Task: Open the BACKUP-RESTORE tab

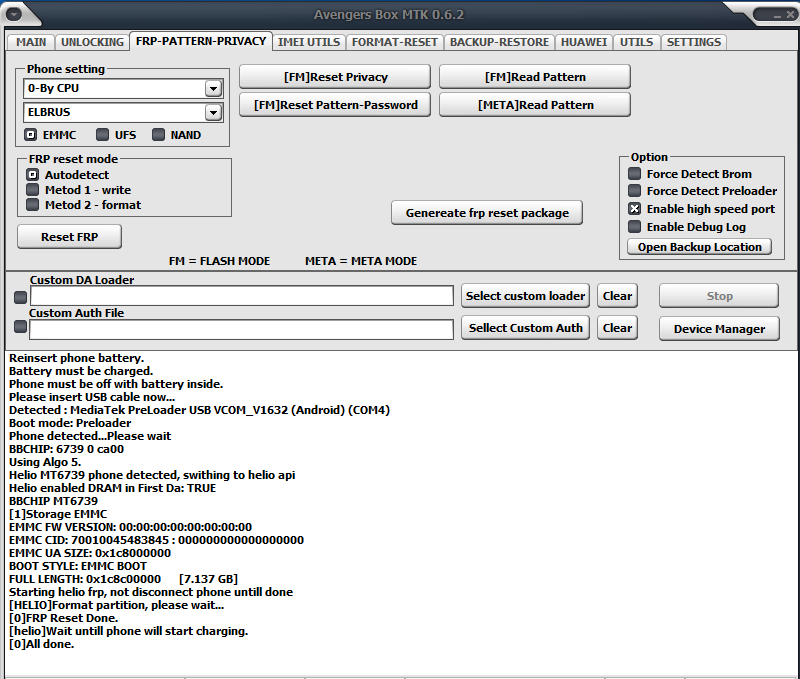Action: coord(499,42)
